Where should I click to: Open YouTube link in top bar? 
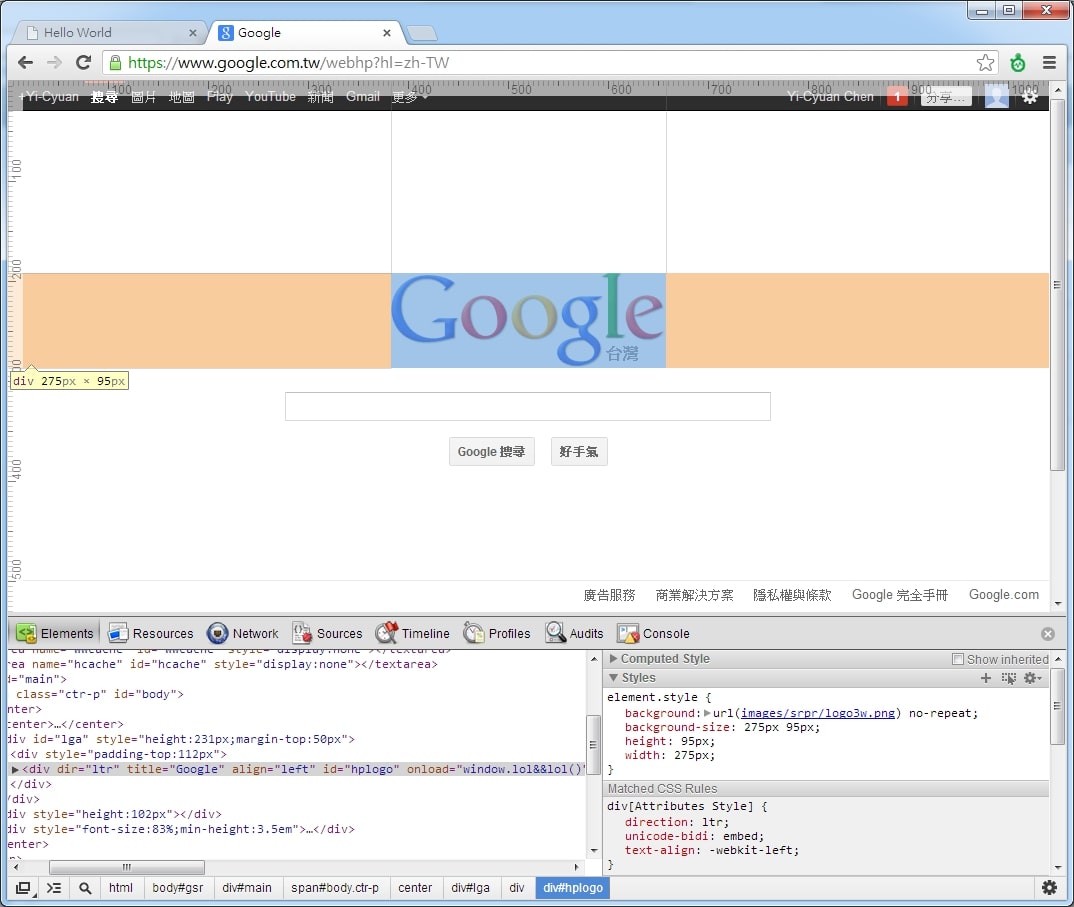271,97
